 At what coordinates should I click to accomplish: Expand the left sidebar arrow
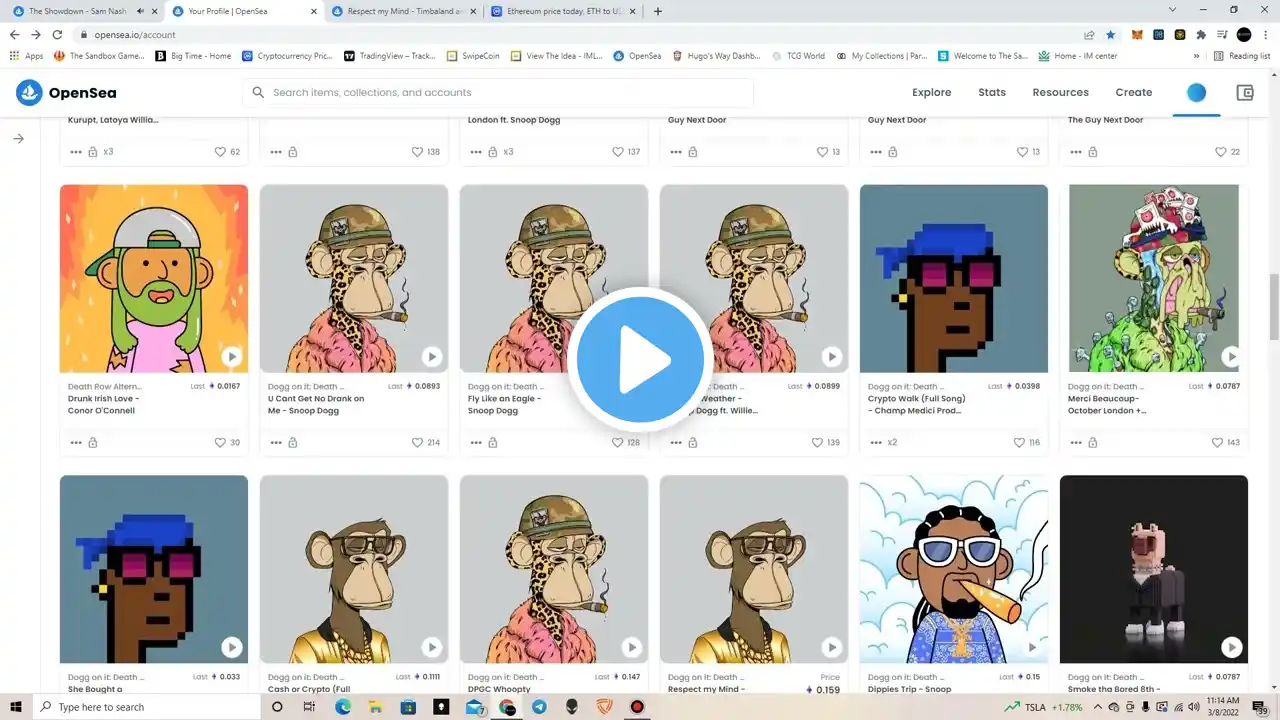(x=18, y=139)
